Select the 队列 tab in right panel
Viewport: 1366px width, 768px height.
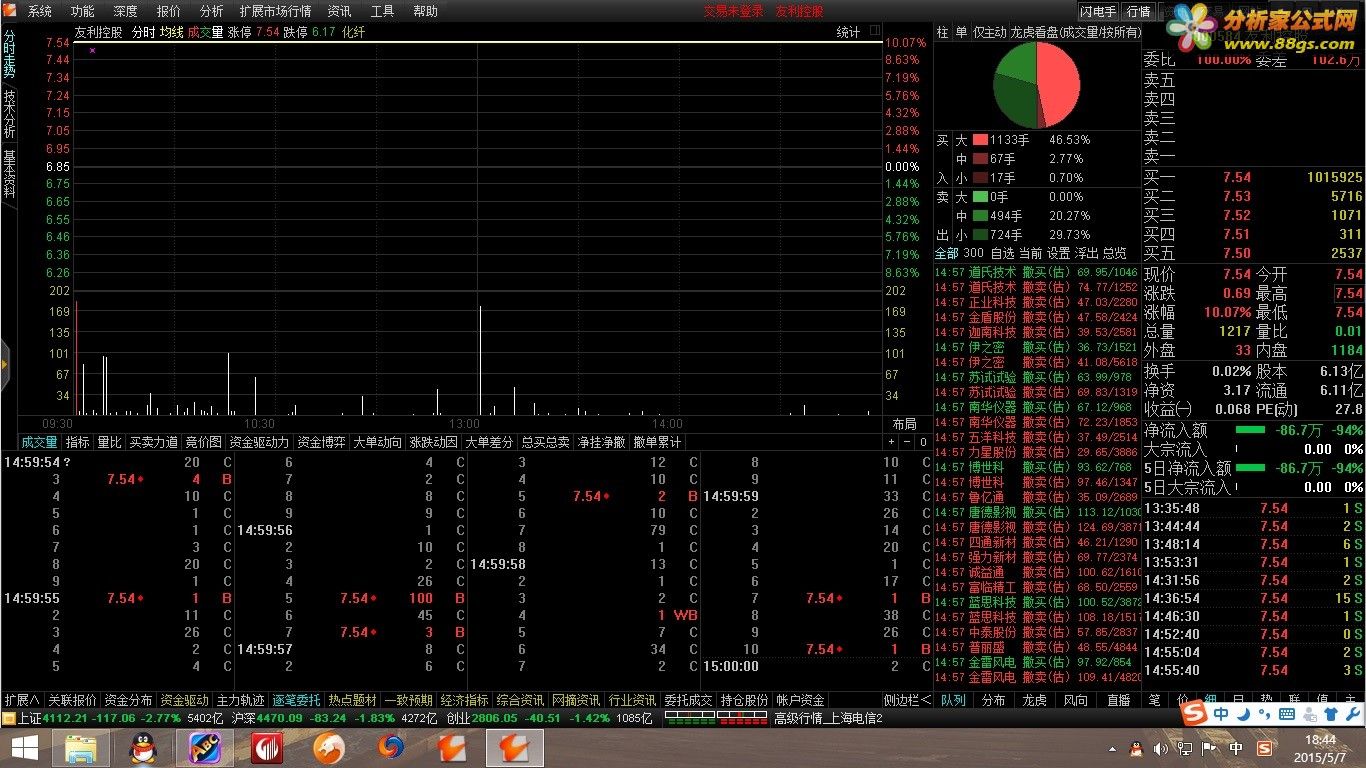(x=953, y=700)
